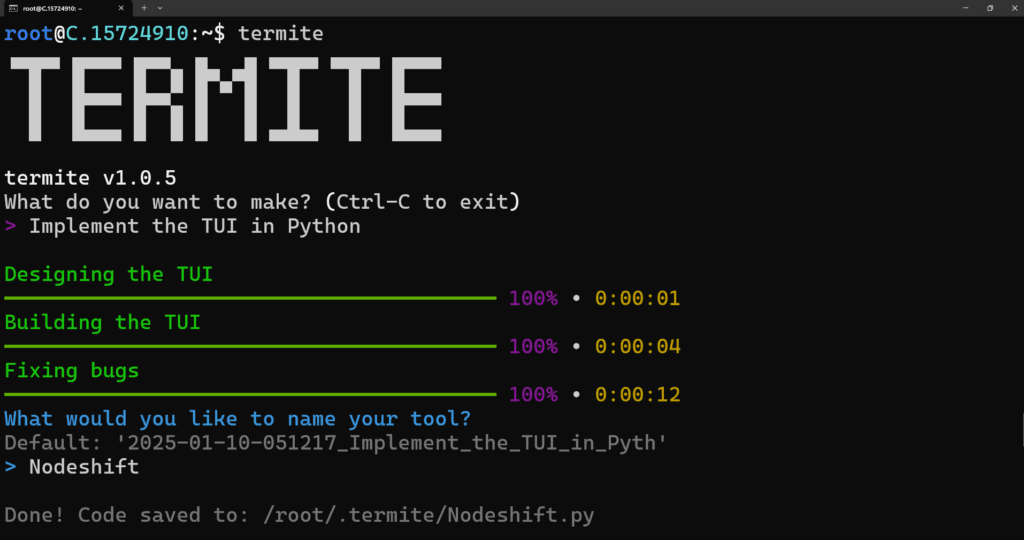This screenshot has height=540, width=1024.
Task: Click the 'Fixing bugs' progress bar
Action: [250, 394]
